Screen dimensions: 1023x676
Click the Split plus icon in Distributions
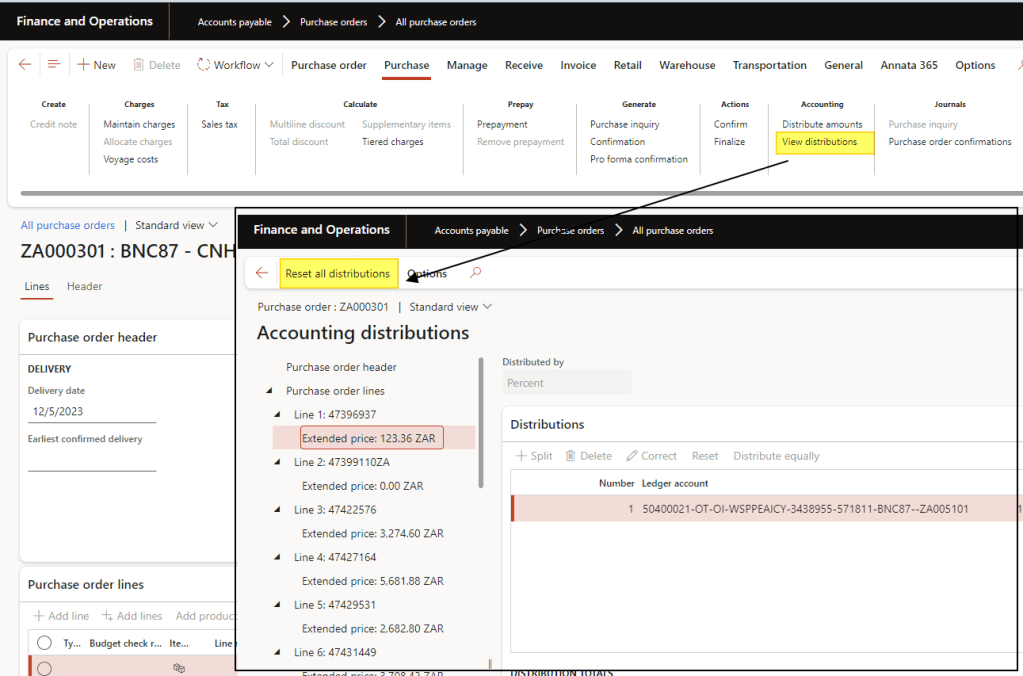pos(521,456)
